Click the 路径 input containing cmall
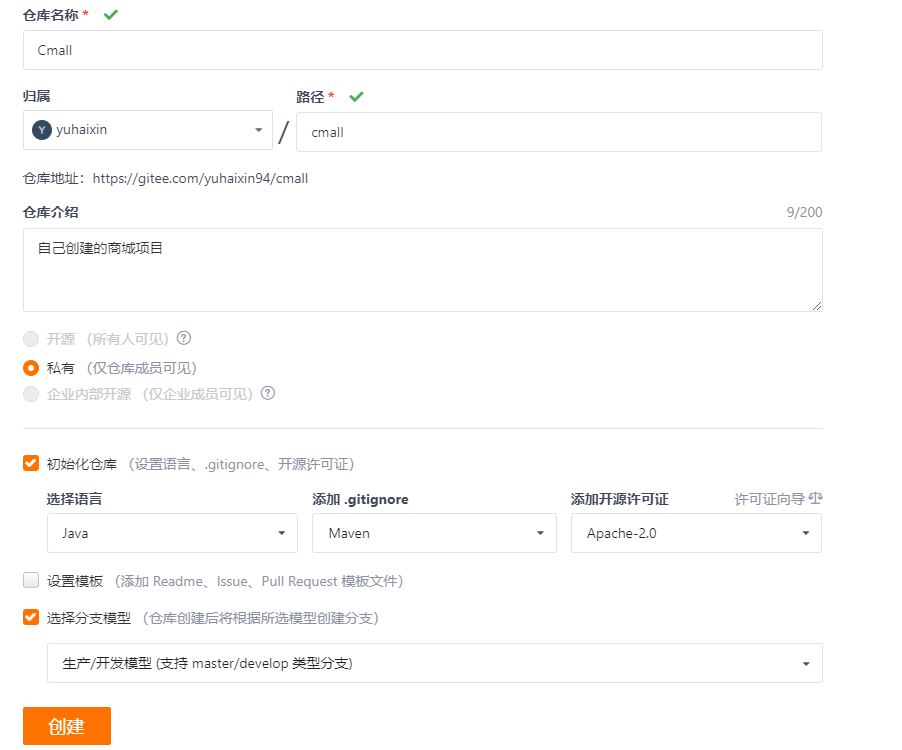Viewport: 902px width, 750px height. [x=559, y=132]
